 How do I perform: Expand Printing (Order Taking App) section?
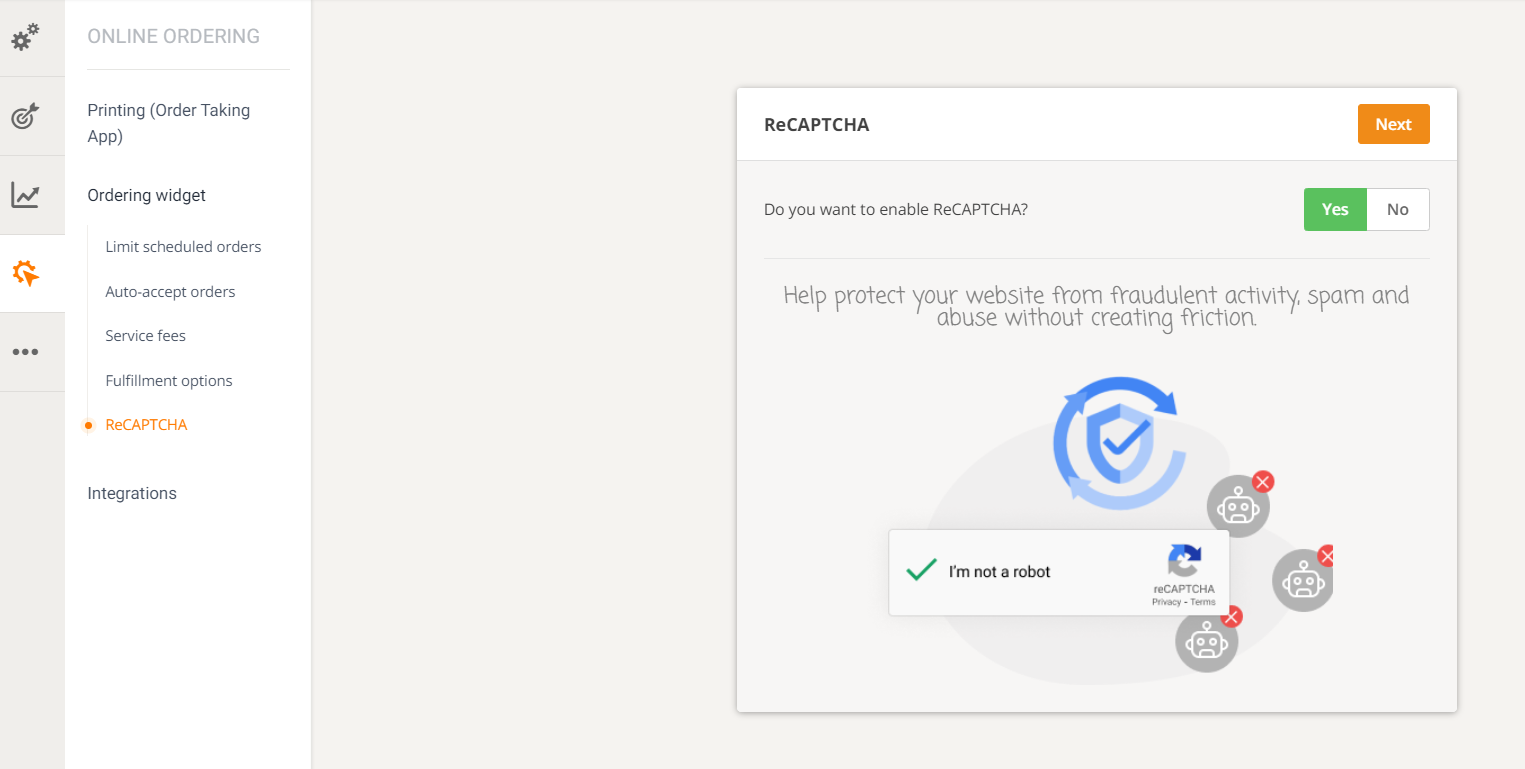coord(169,123)
